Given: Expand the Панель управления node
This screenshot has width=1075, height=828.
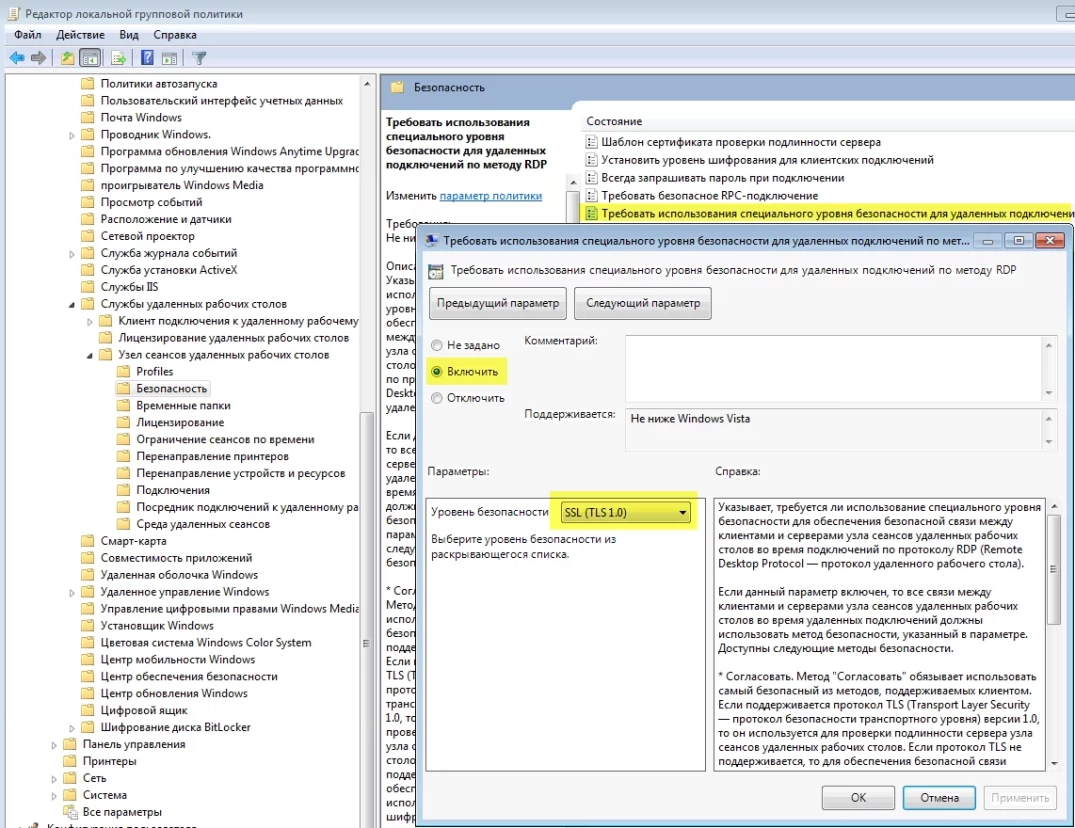Looking at the screenshot, I should pyautogui.click(x=54, y=745).
